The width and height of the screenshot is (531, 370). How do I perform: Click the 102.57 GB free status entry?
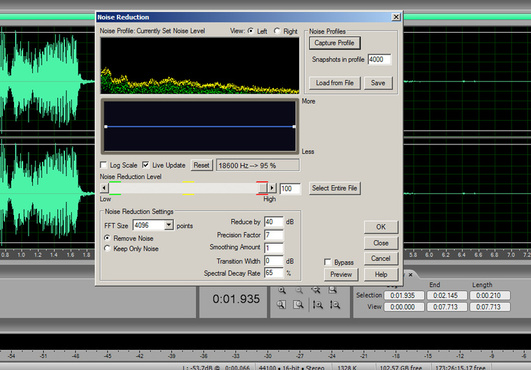click(400, 367)
